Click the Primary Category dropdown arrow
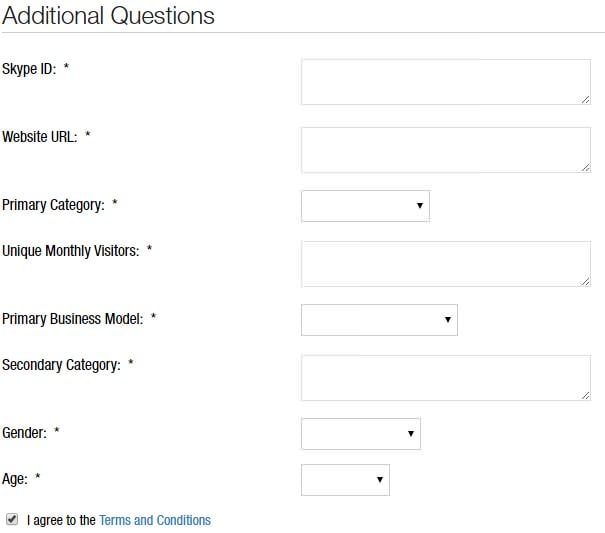The width and height of the screenshot is (605, 533). [419, 206]
